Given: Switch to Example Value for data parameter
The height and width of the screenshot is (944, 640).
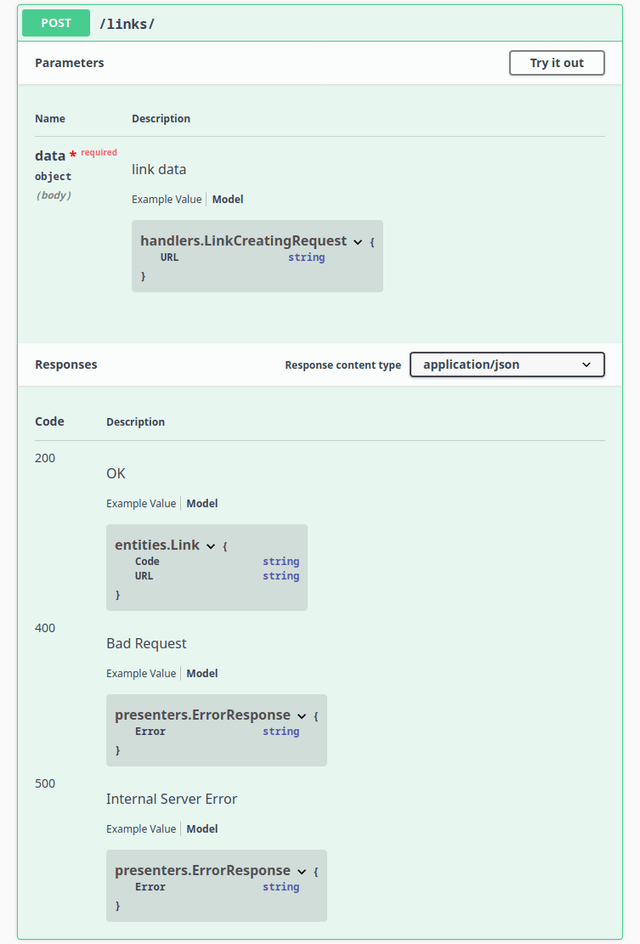Looking at the screenshot, I should pos(167,199).
